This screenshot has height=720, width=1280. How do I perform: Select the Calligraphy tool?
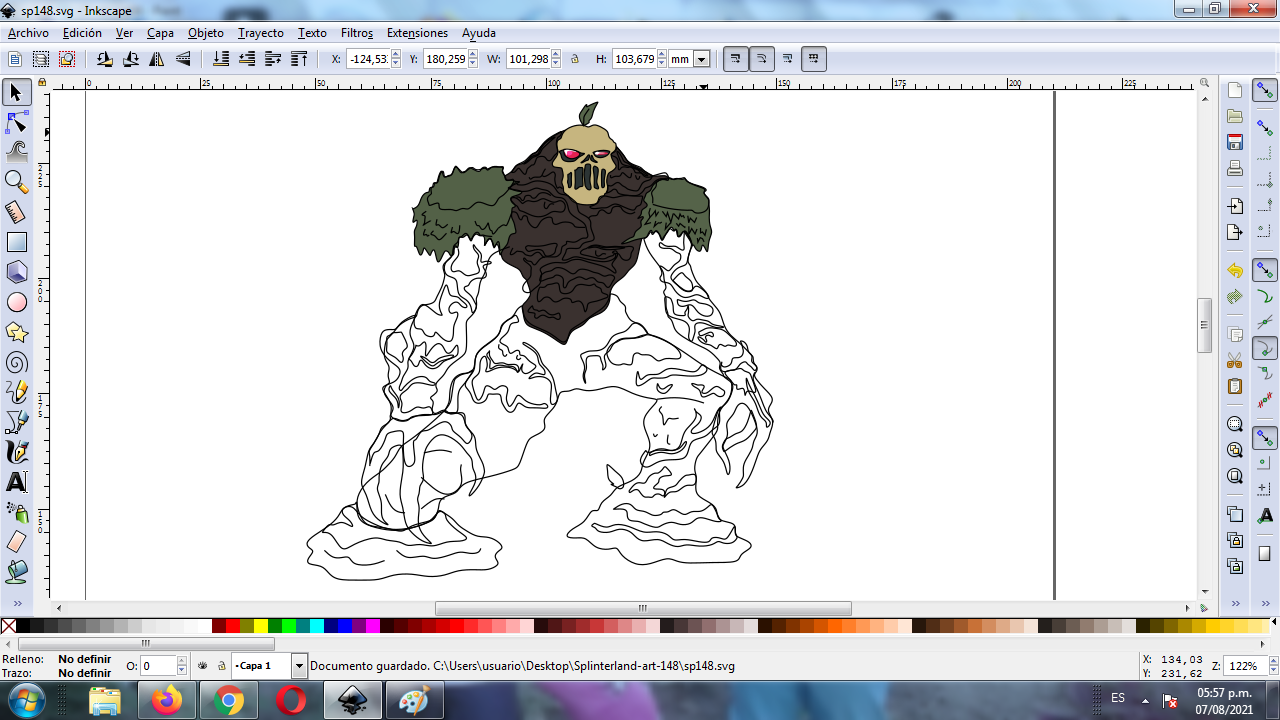[x=16, y=452]
